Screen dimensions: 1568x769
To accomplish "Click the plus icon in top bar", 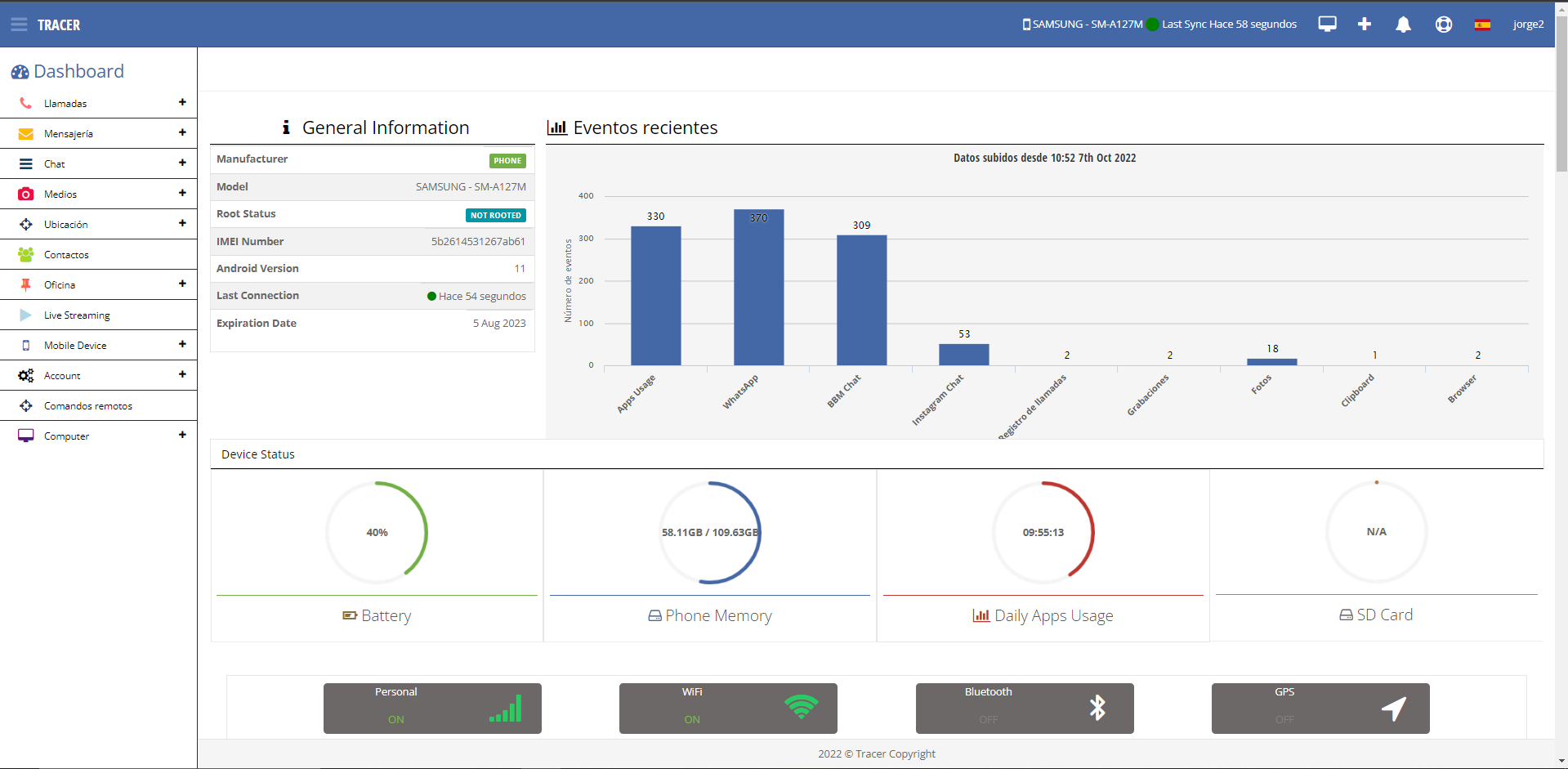I will point(1364,25).
